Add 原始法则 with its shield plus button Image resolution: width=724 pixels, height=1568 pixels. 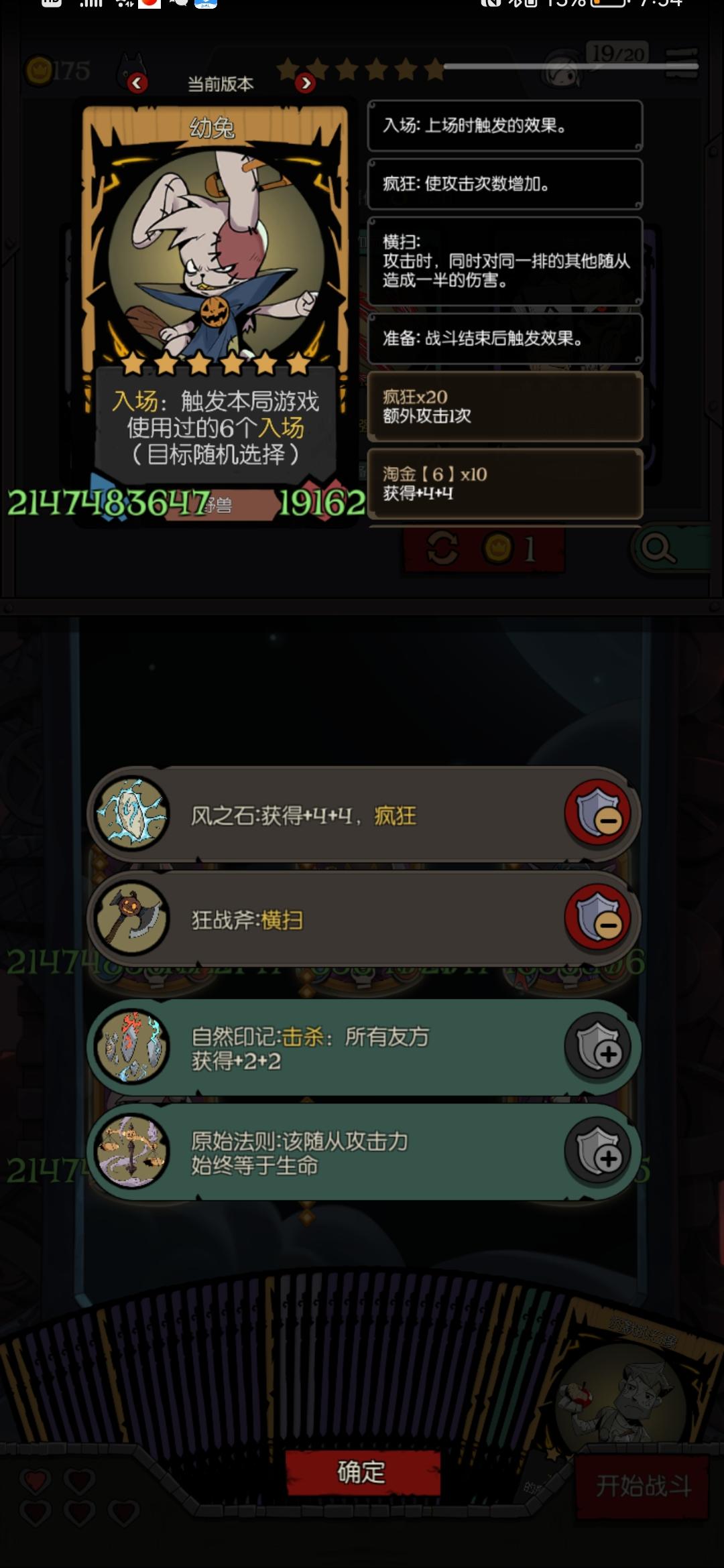coord(599,1152)
